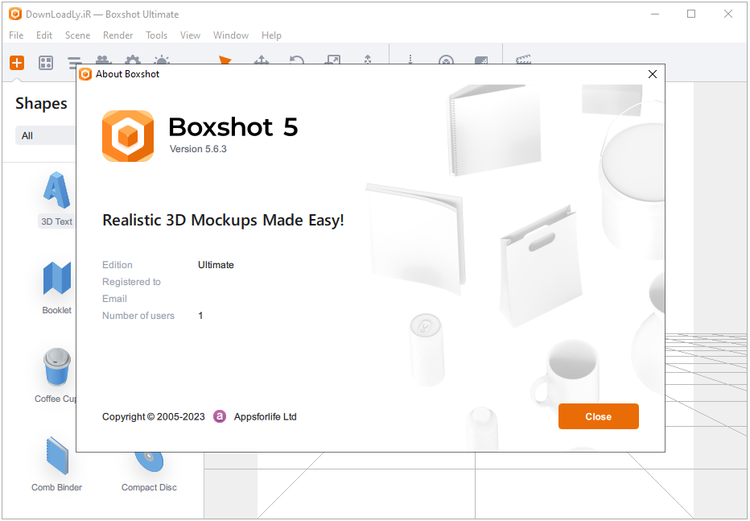Viewport: 750px width, 521px height.
Task: Close the About Boxshot dialog with X
Action: point(652,74)
